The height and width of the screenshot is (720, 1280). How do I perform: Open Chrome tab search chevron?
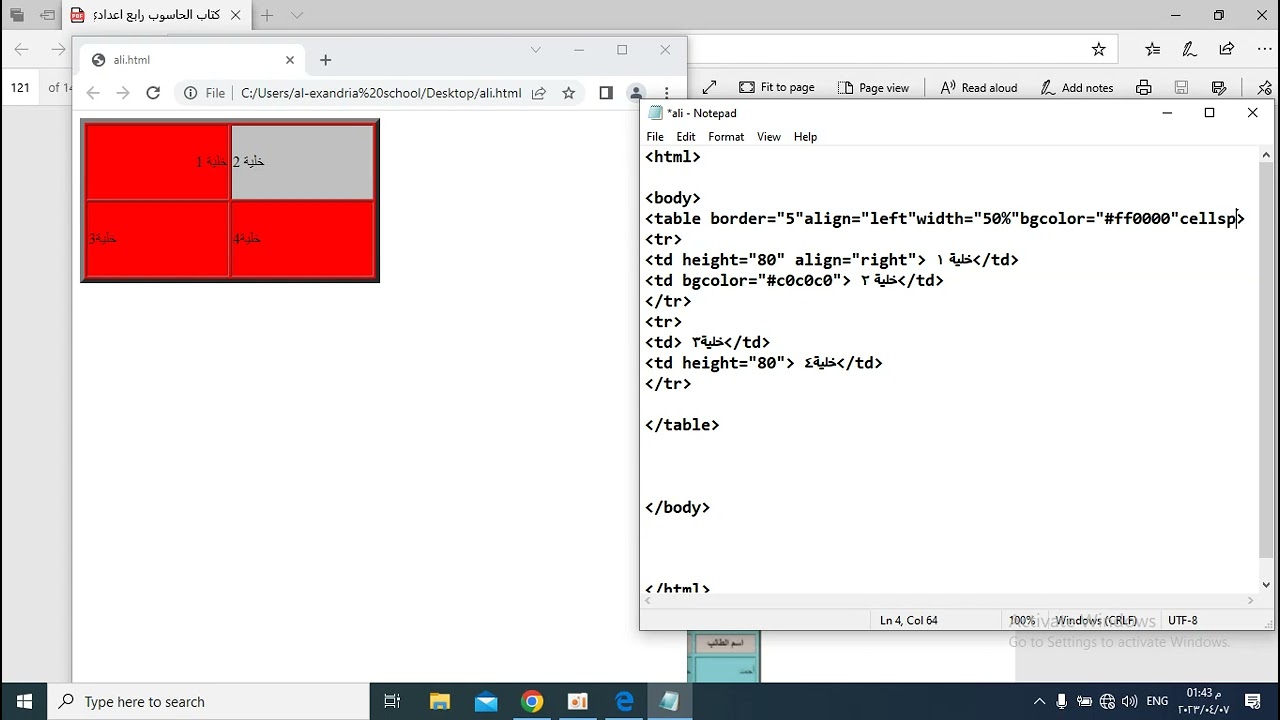click(x=535, y=50)
